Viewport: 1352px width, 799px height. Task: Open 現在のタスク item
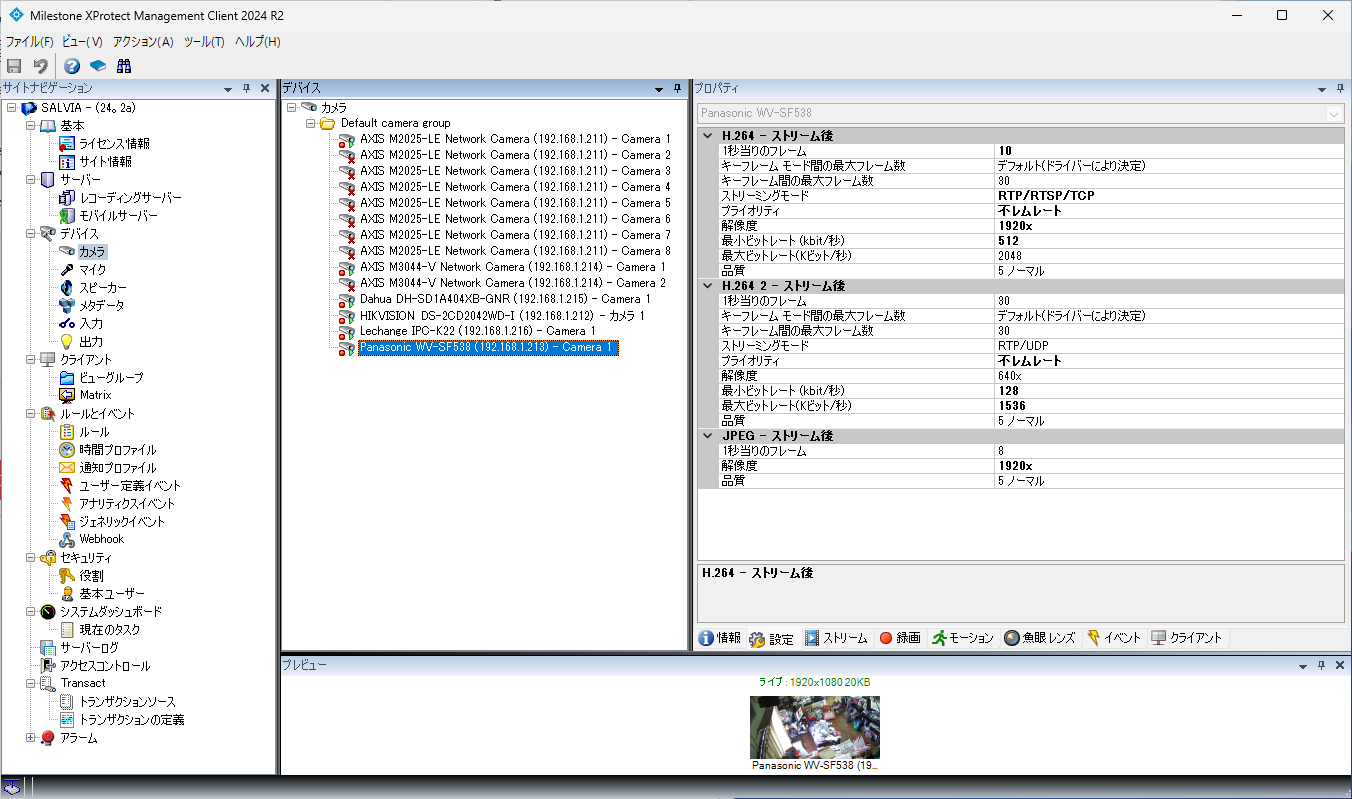(x=110, y=630)
